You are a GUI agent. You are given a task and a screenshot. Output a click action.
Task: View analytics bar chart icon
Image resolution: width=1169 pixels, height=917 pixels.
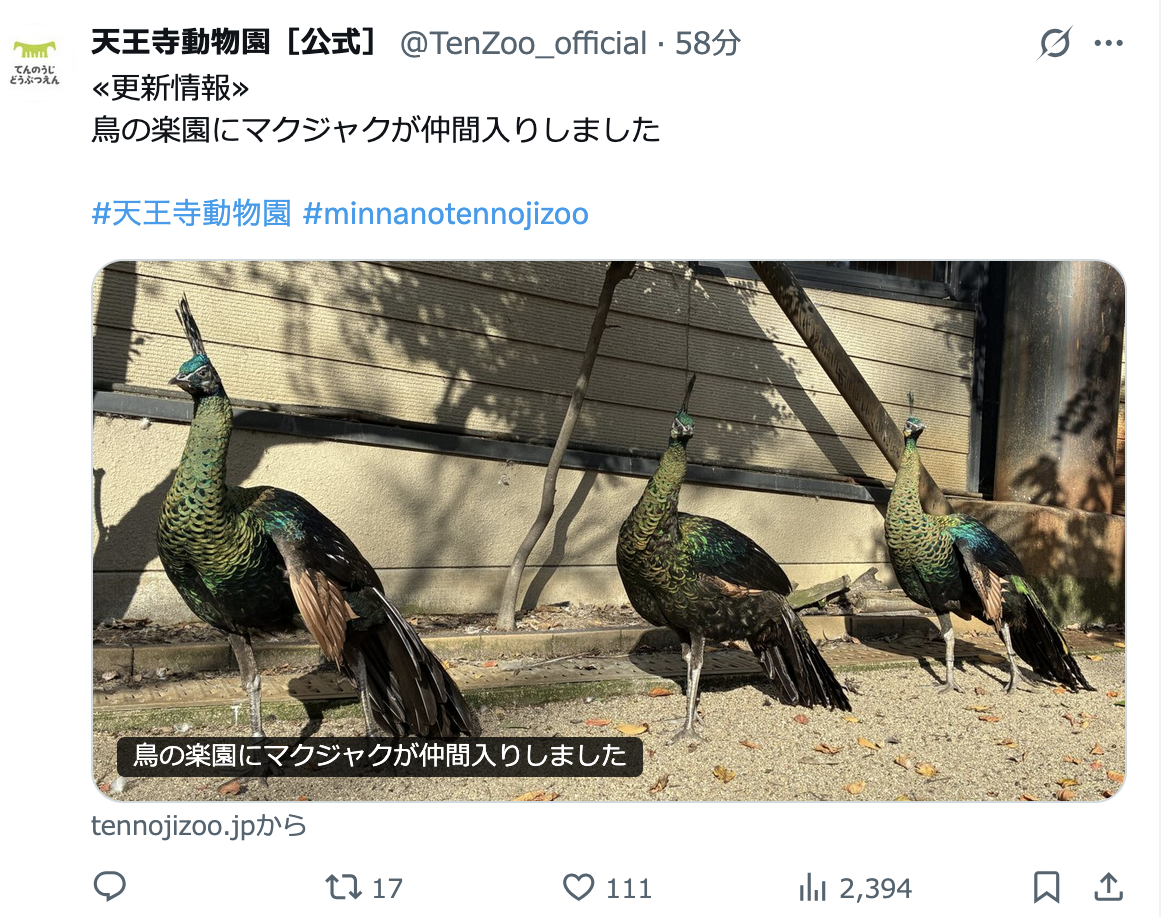813,887
